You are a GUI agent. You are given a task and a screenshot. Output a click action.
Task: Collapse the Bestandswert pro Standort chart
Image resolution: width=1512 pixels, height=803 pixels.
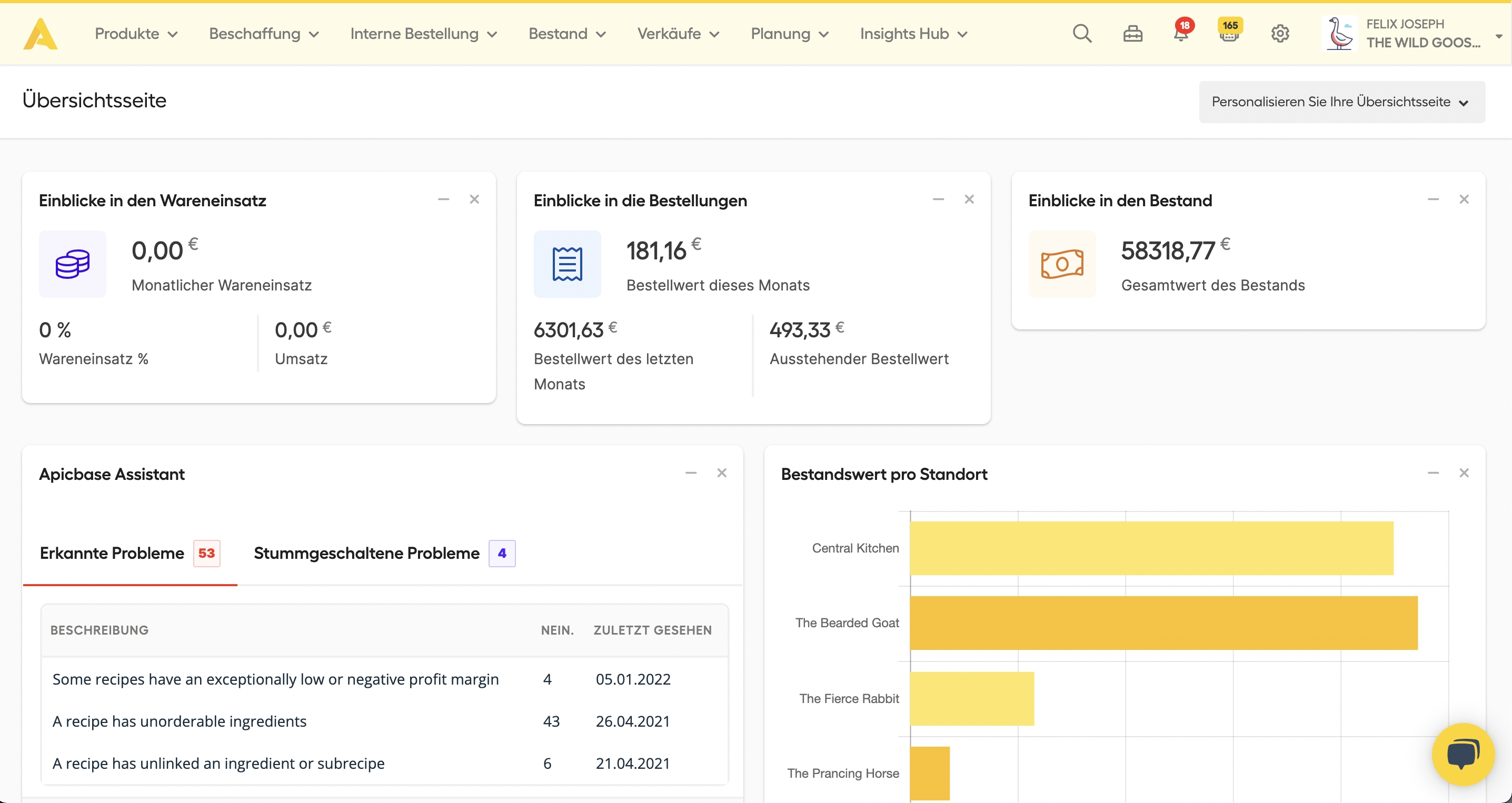[1433, 473]
